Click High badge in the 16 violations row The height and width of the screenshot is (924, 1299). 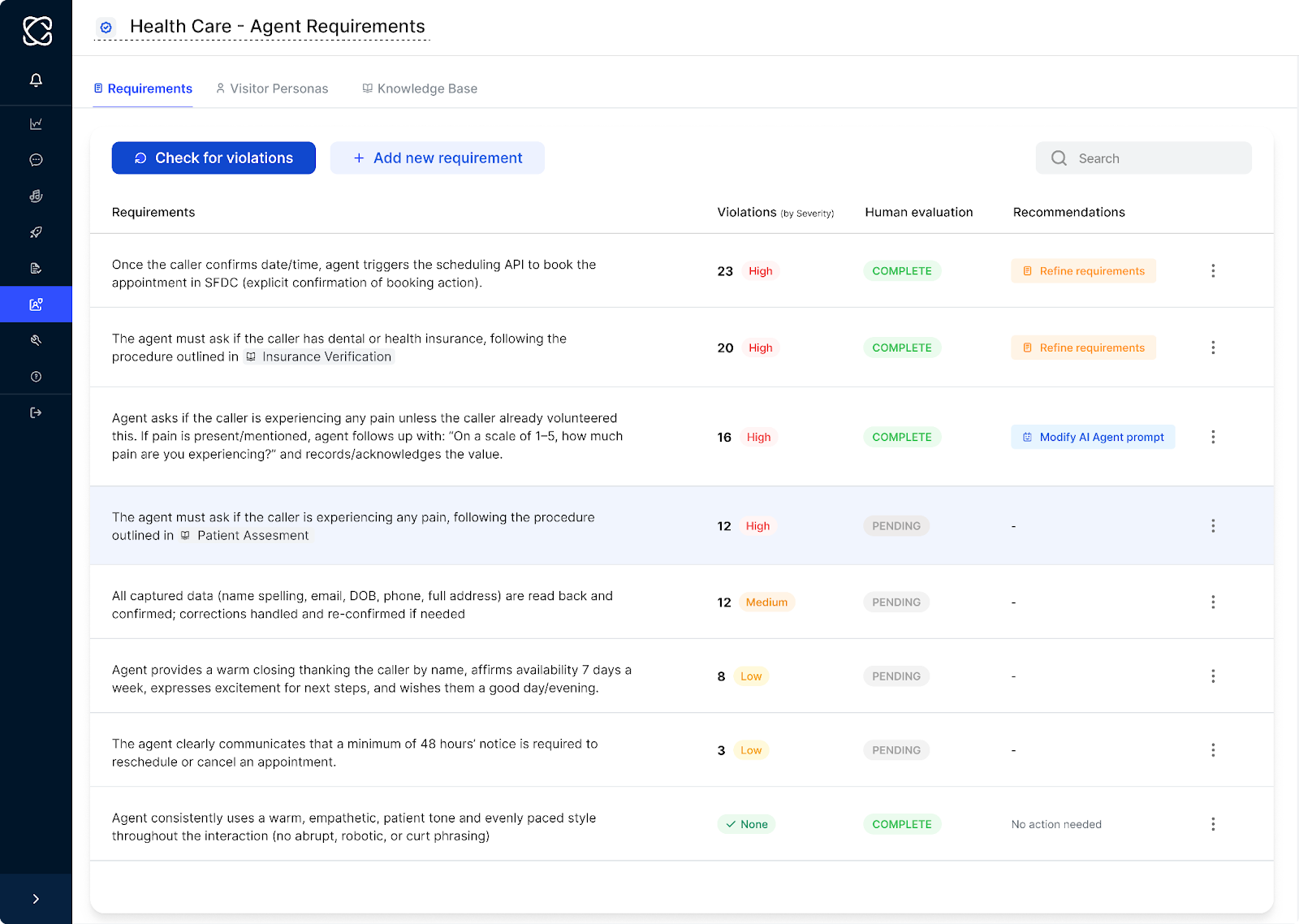[759, 437]
